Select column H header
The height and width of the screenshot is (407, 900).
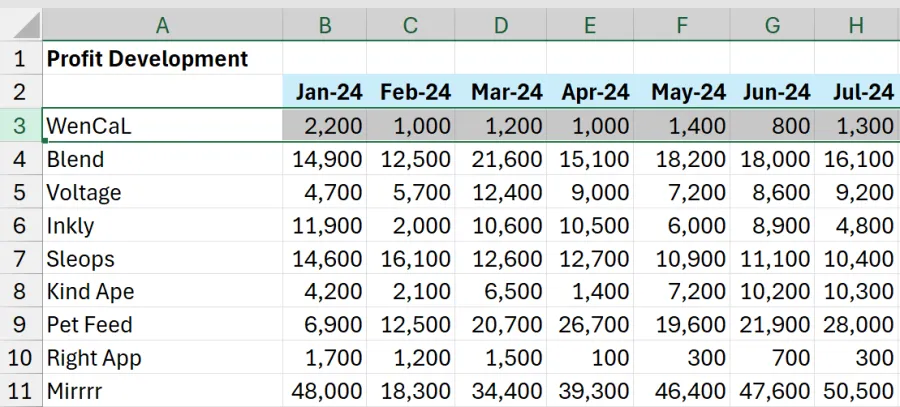[858, 25]
